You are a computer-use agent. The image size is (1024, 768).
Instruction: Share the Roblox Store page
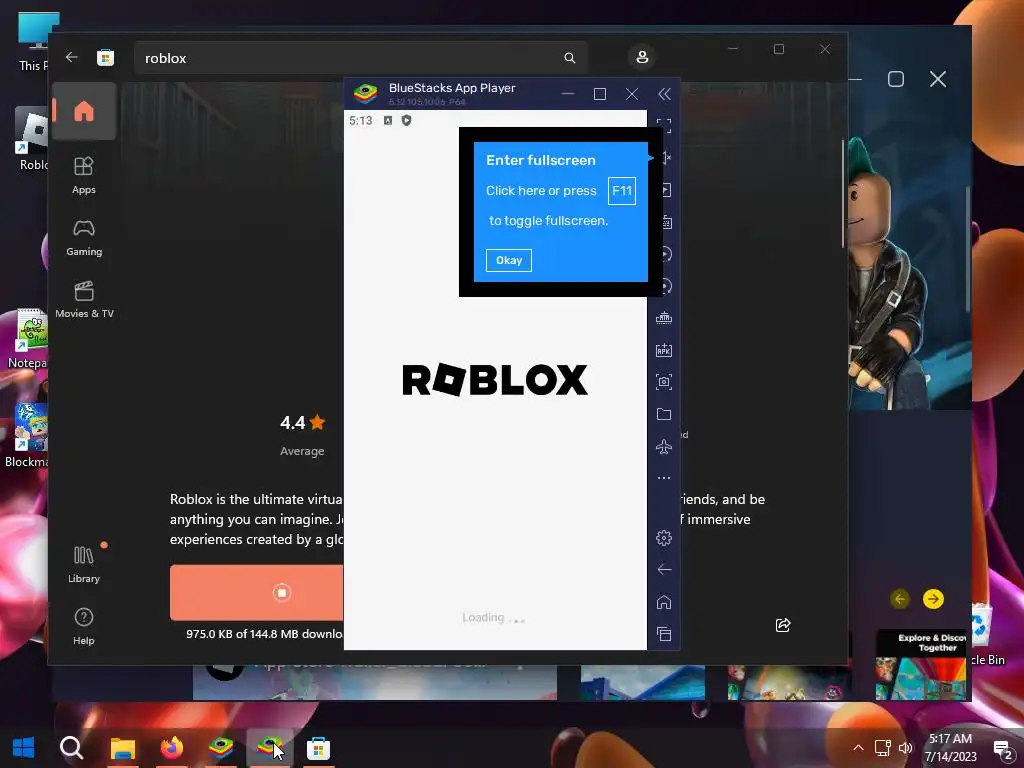[783, 625]
